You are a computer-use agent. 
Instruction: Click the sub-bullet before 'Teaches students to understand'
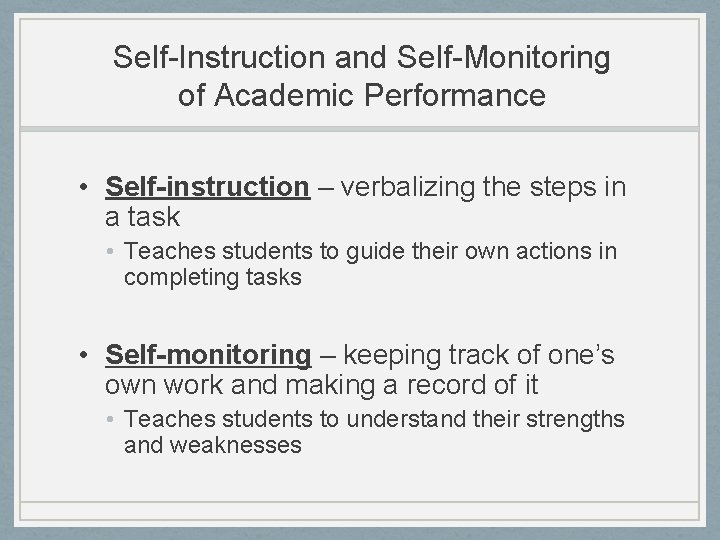point(110,419)
